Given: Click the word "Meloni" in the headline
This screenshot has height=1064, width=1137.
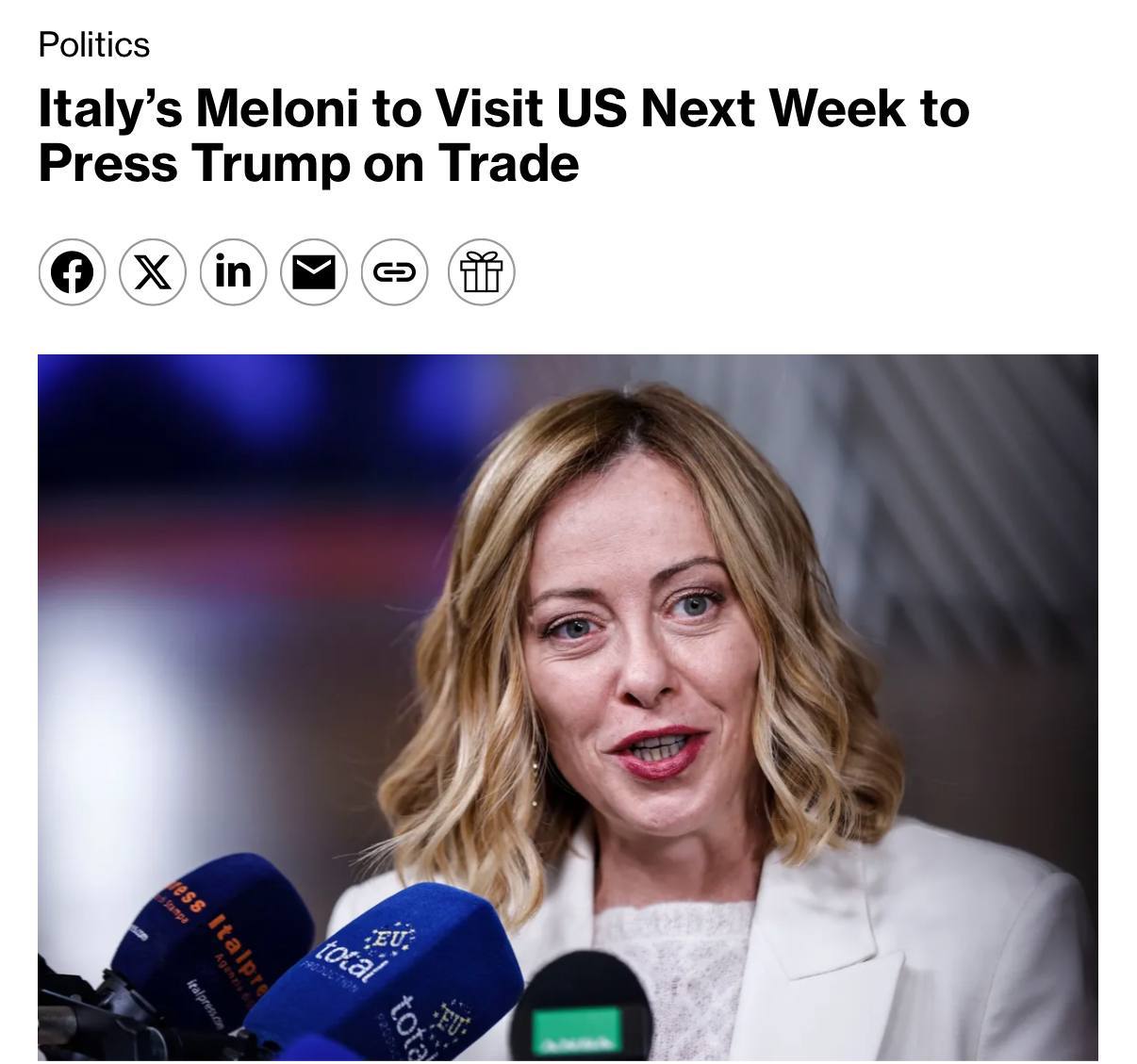Looking at the screenshot, I should pos(275,107).
